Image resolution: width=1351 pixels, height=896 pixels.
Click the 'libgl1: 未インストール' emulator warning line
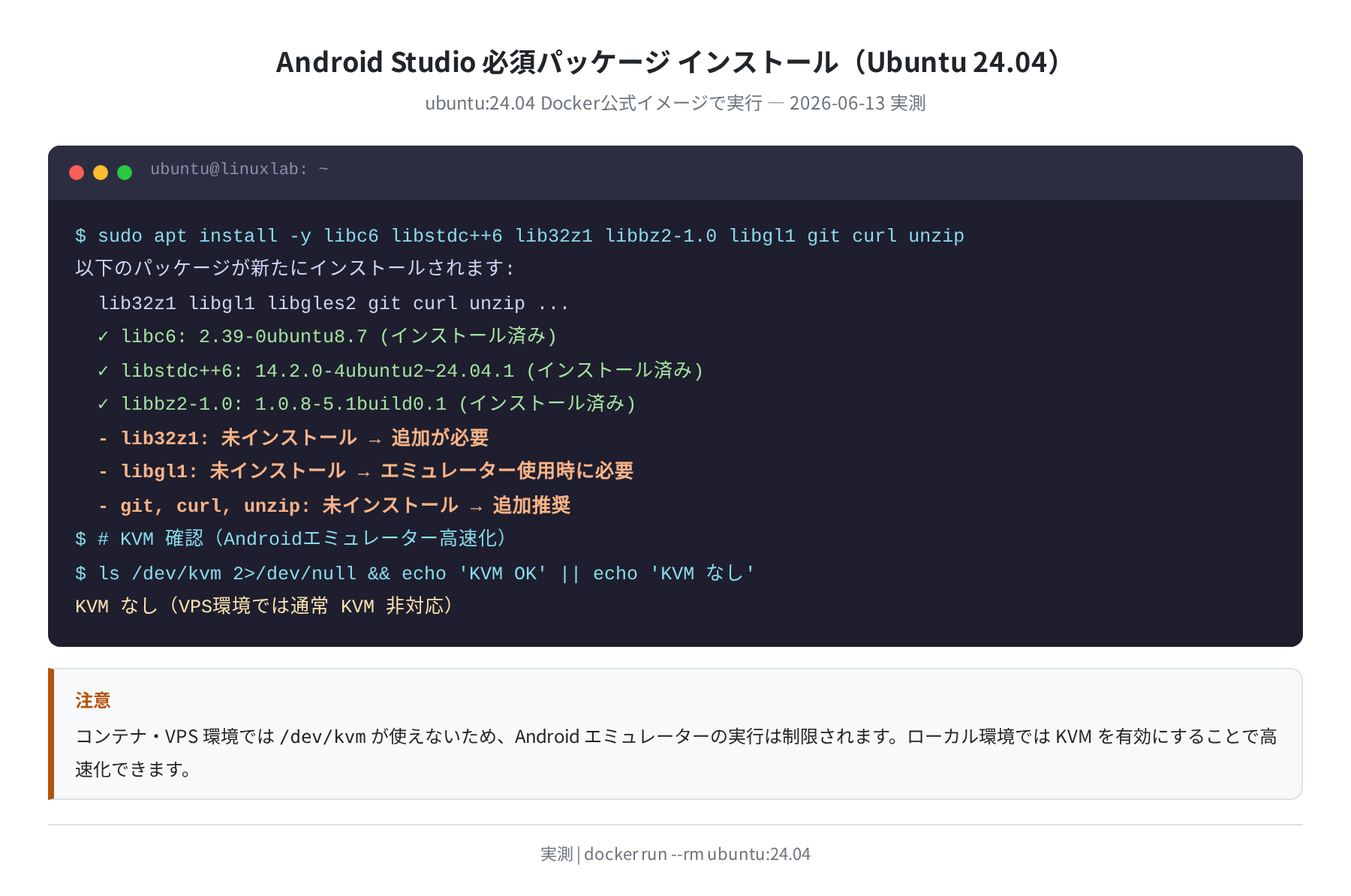pos(366,471)
